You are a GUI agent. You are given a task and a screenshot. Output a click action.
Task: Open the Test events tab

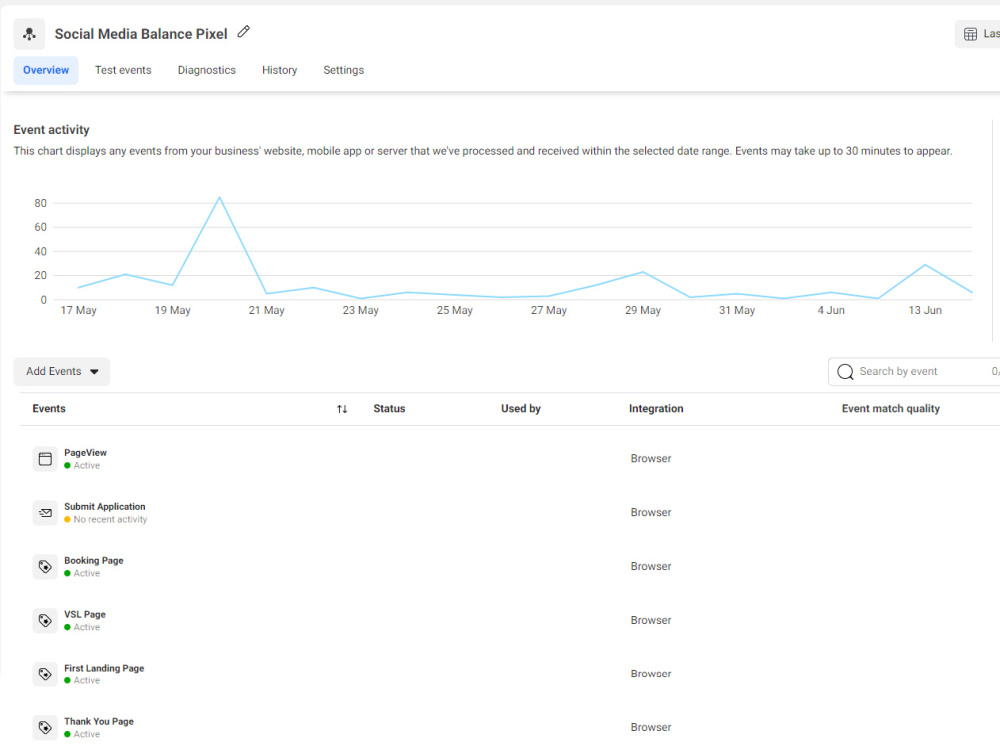(x=123, y=70)
